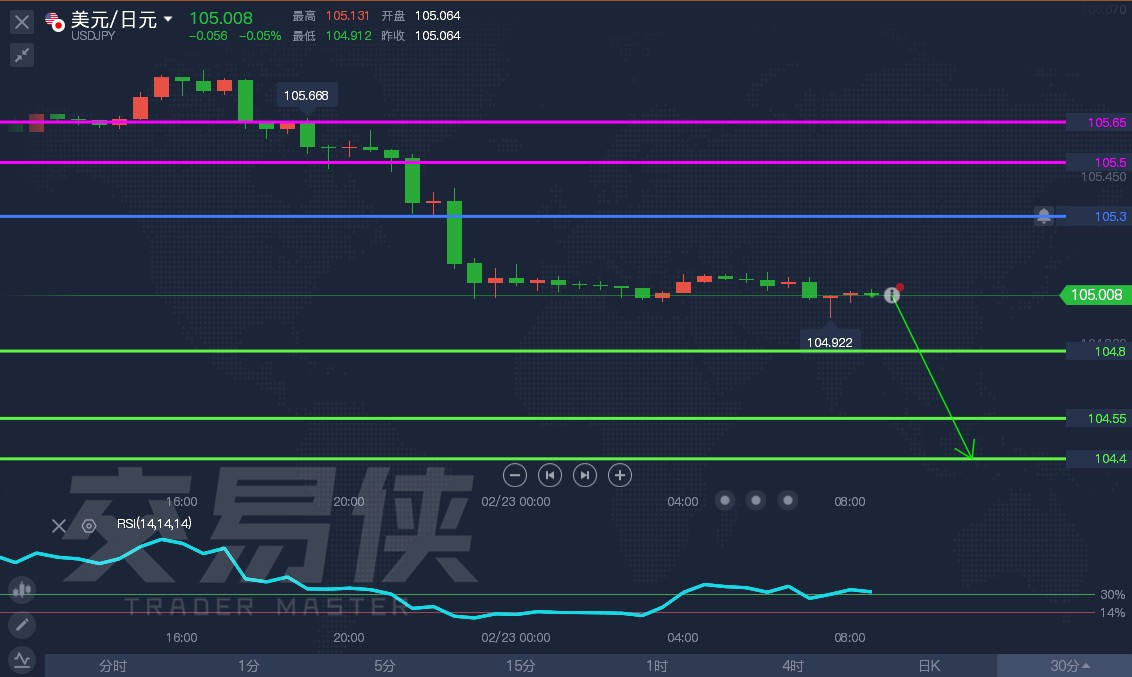Expand the 30分 timeframe dropdown
Viewport: 1132px width, 677px height.
1065,665
